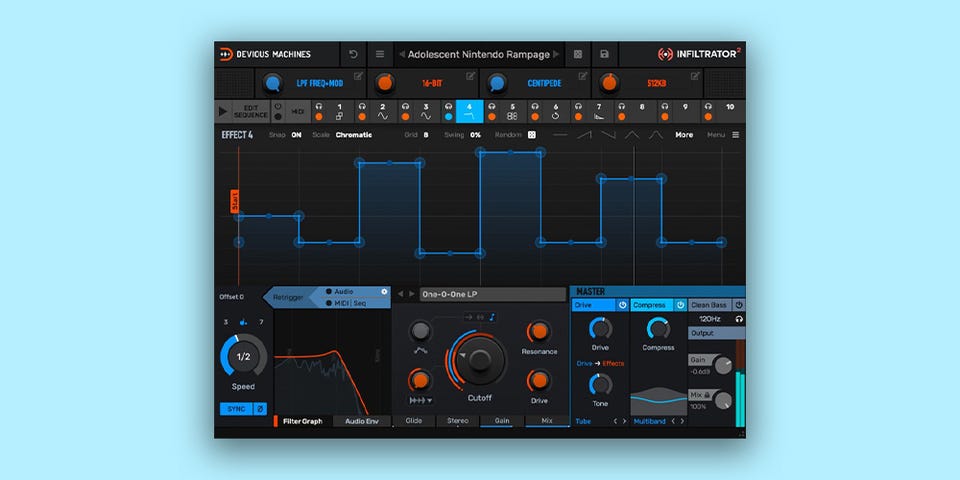The width and height of the screenshot is (960, 480).
Task: Select the ramp down shape preset
Action: point(608,135)
